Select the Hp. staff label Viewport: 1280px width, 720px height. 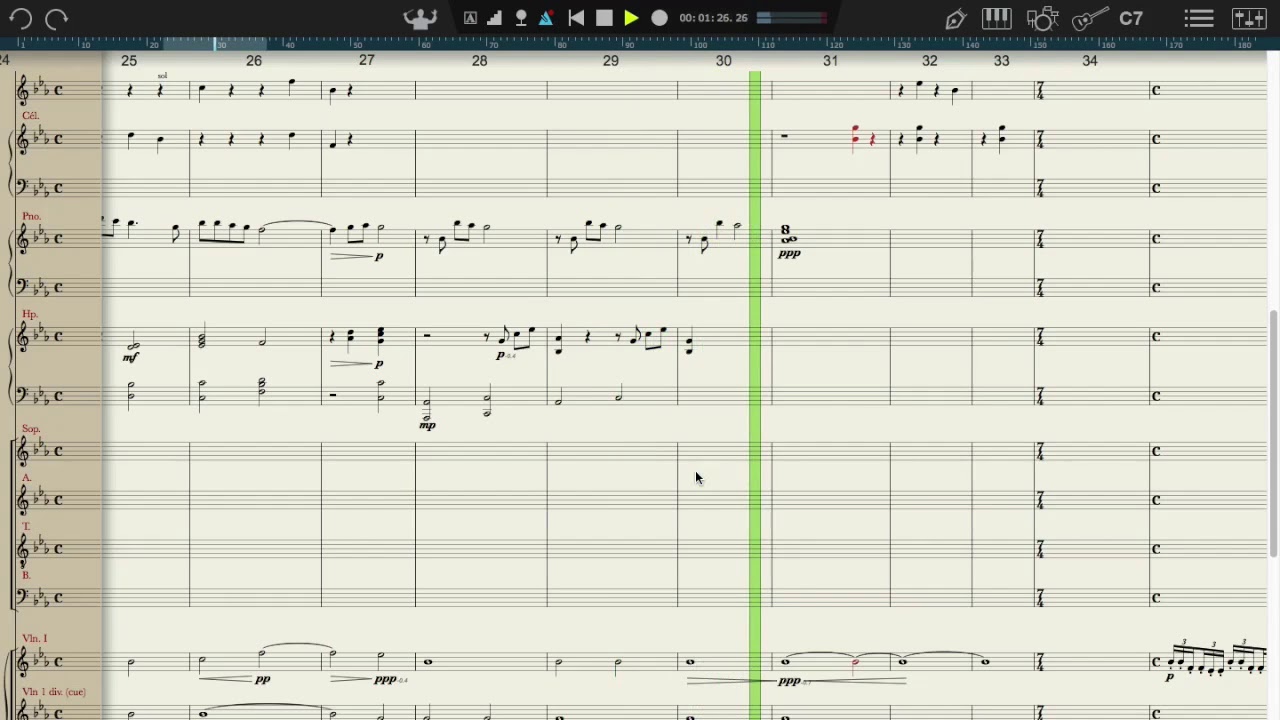[x=29, y=314]
